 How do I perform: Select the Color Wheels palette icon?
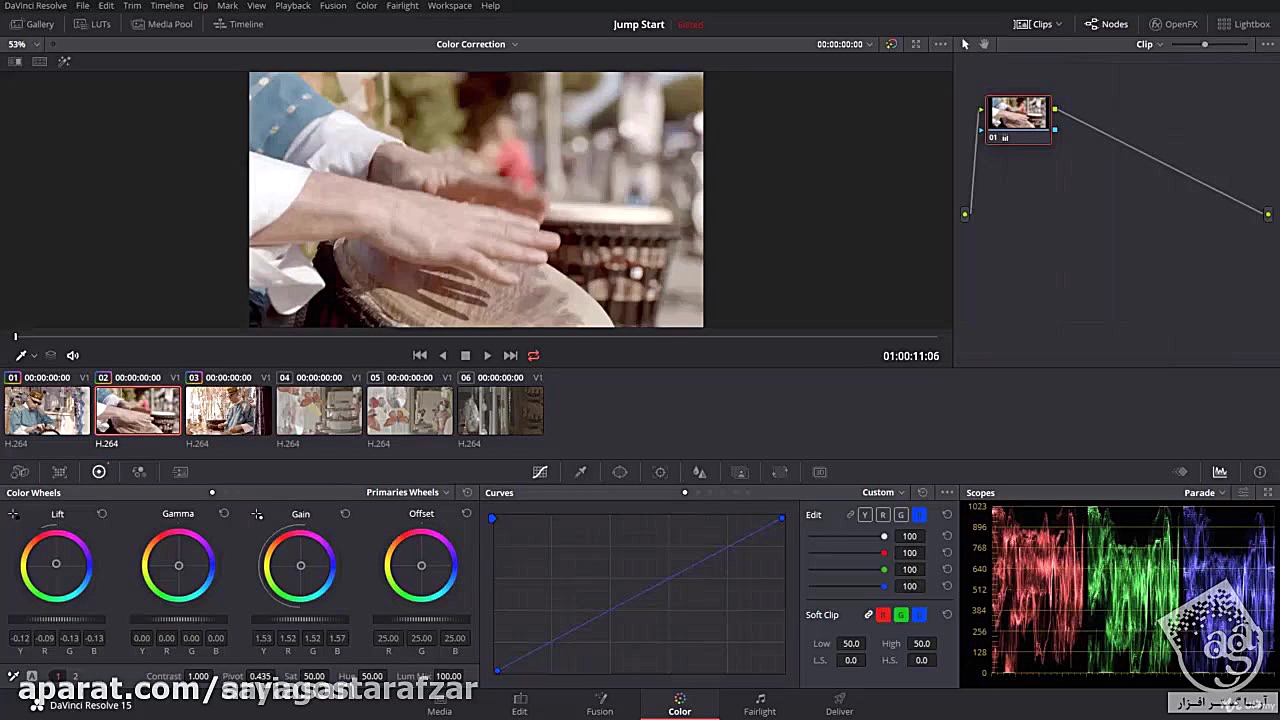[x=98, y=471]
